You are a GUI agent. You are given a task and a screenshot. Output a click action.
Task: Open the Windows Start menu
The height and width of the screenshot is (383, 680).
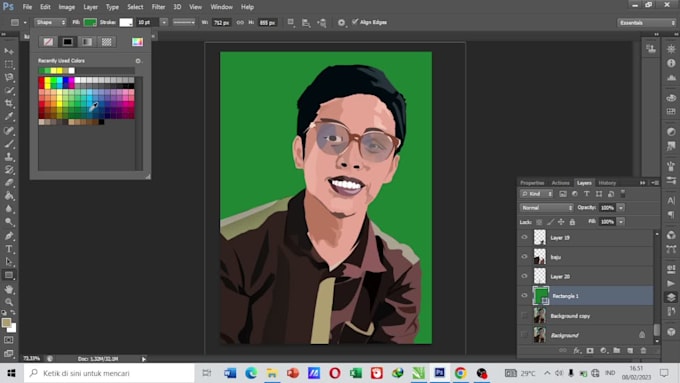click(11, 373)
